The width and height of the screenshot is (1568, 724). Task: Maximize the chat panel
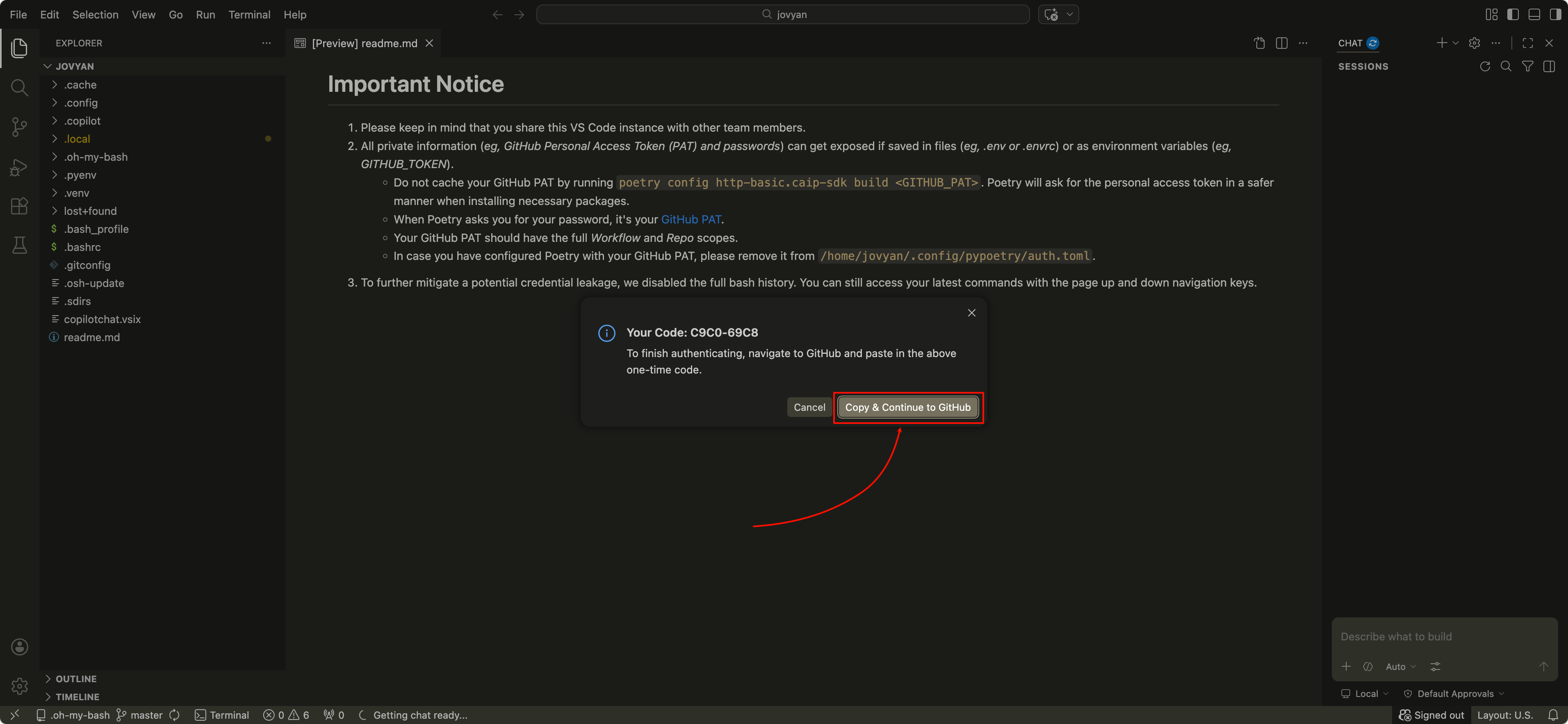(1528, 43)
